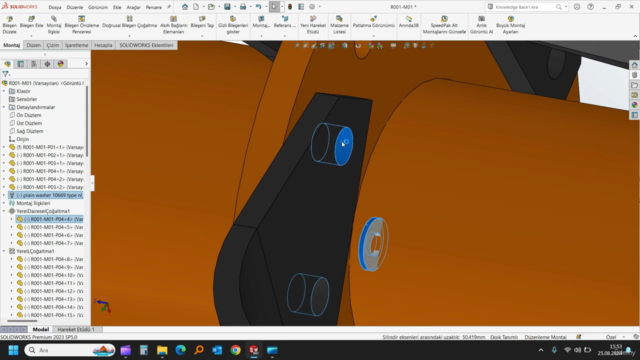
Task: Open dropdown under Bileşen Ekle
Action: pos(31,36)
